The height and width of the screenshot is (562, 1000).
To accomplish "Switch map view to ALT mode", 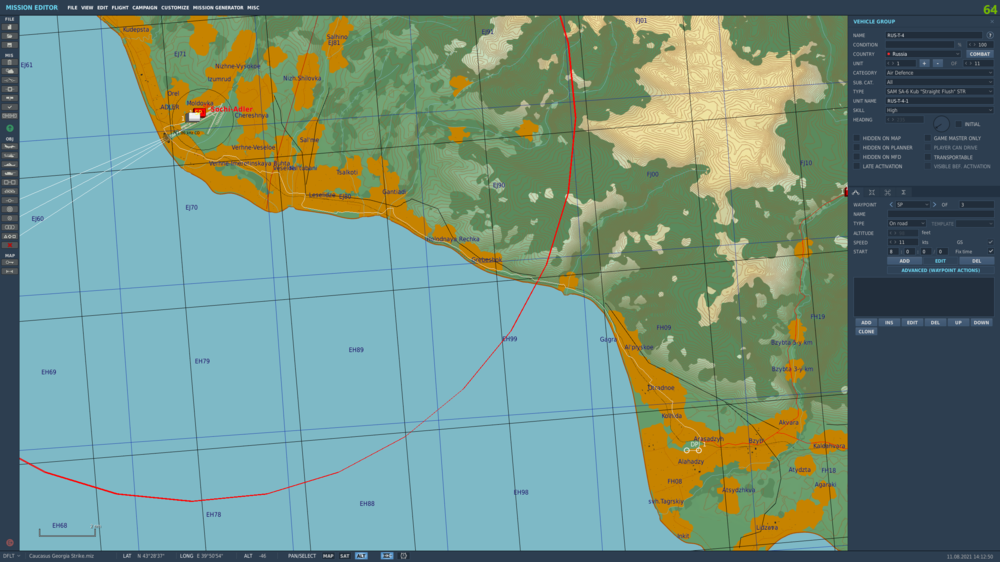I will (x=361, y=556).
